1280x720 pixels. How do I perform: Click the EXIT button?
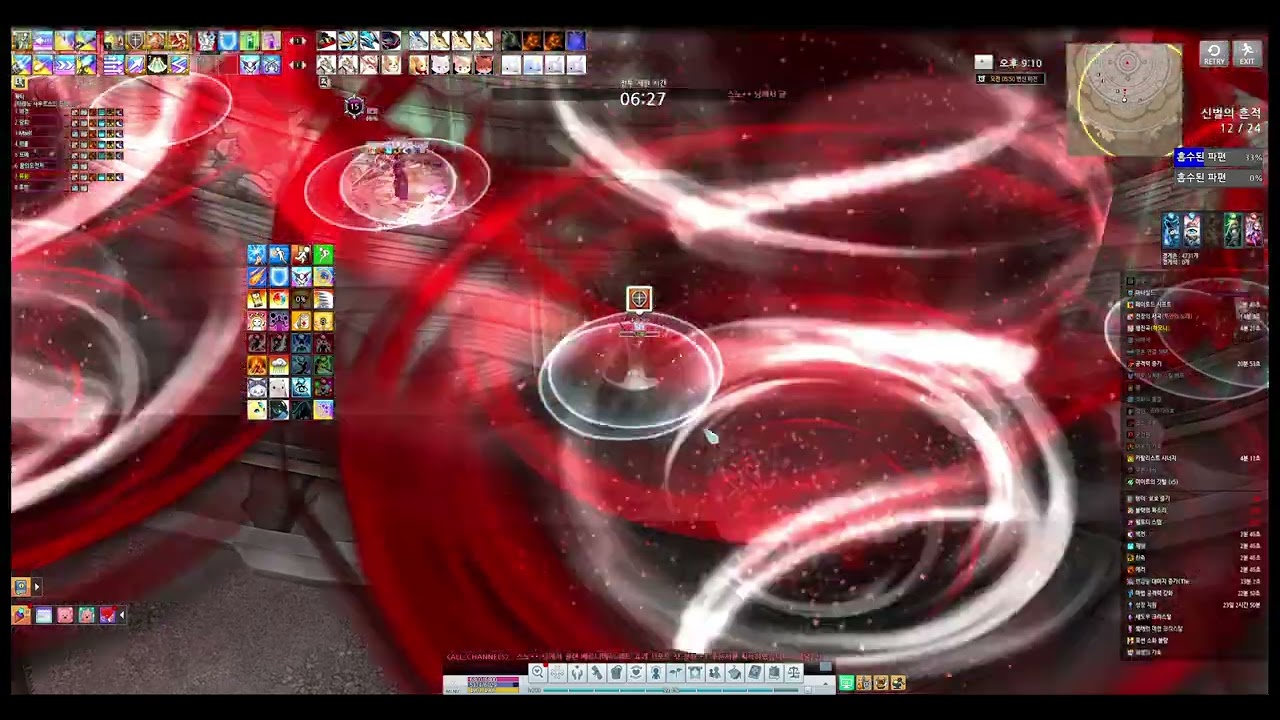pos(1247,54)
